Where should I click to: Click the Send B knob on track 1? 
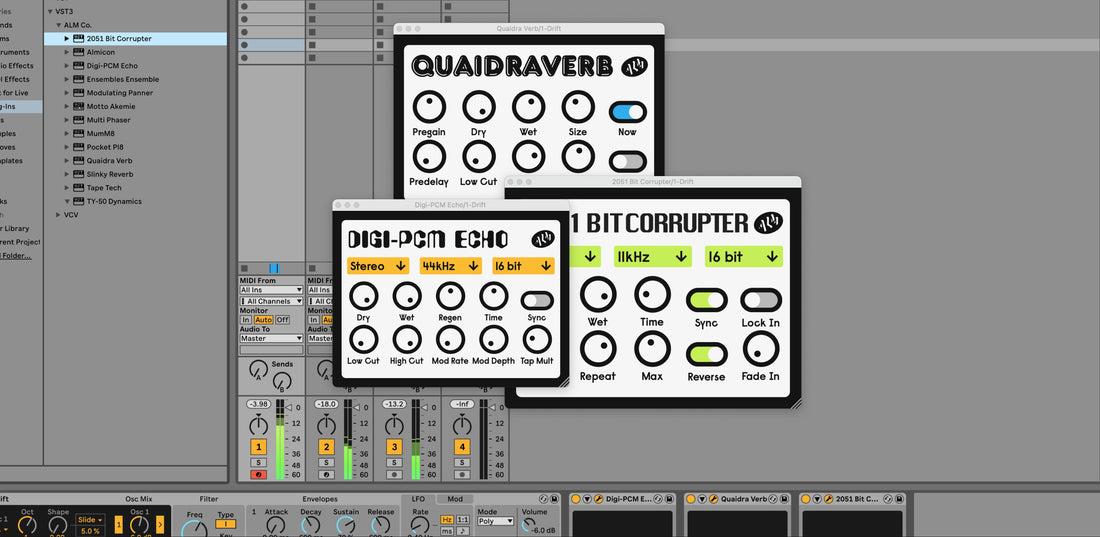282,381
